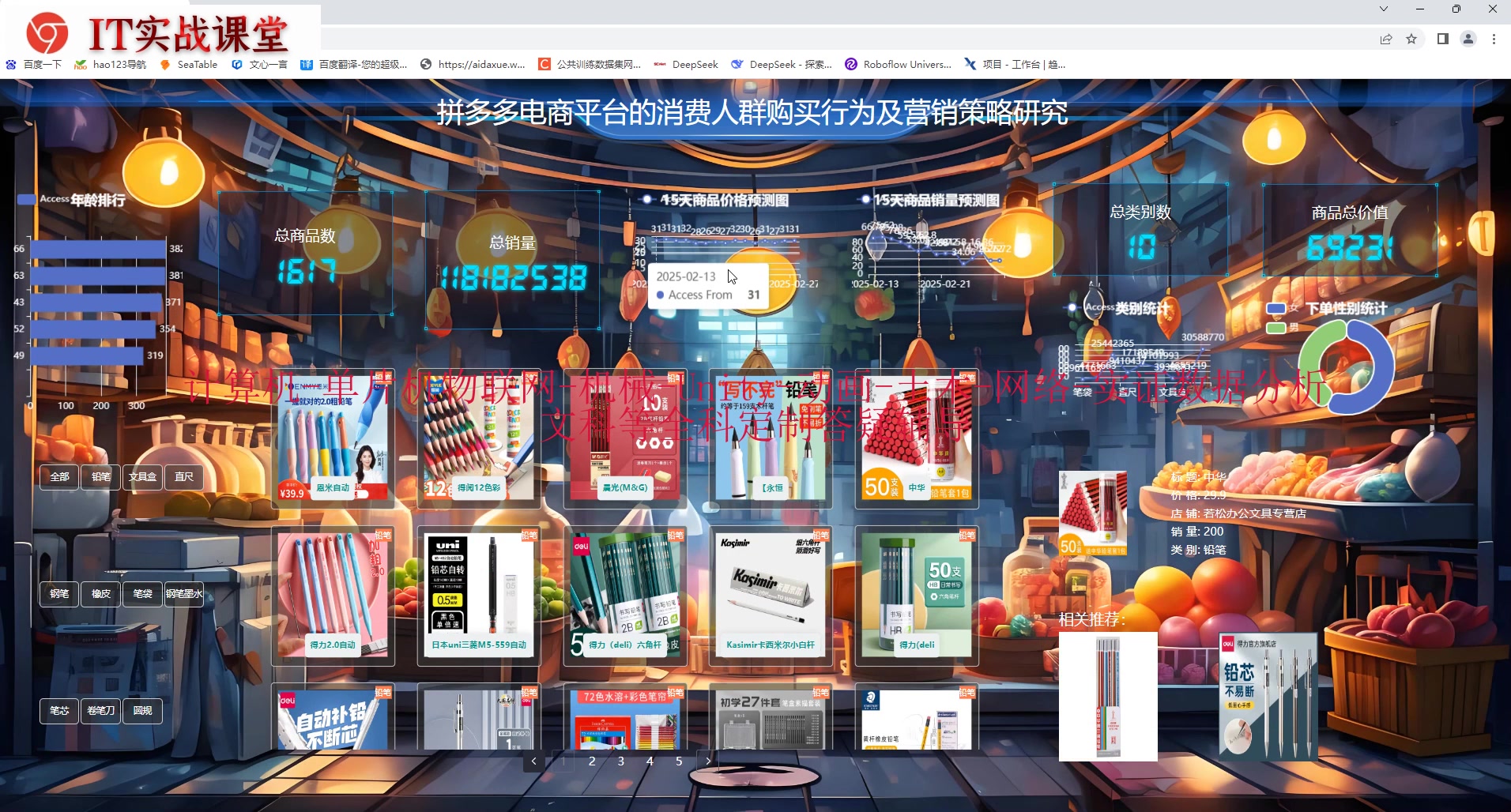
Task: Open the browser side panel icon
Action: (1442, 39)
